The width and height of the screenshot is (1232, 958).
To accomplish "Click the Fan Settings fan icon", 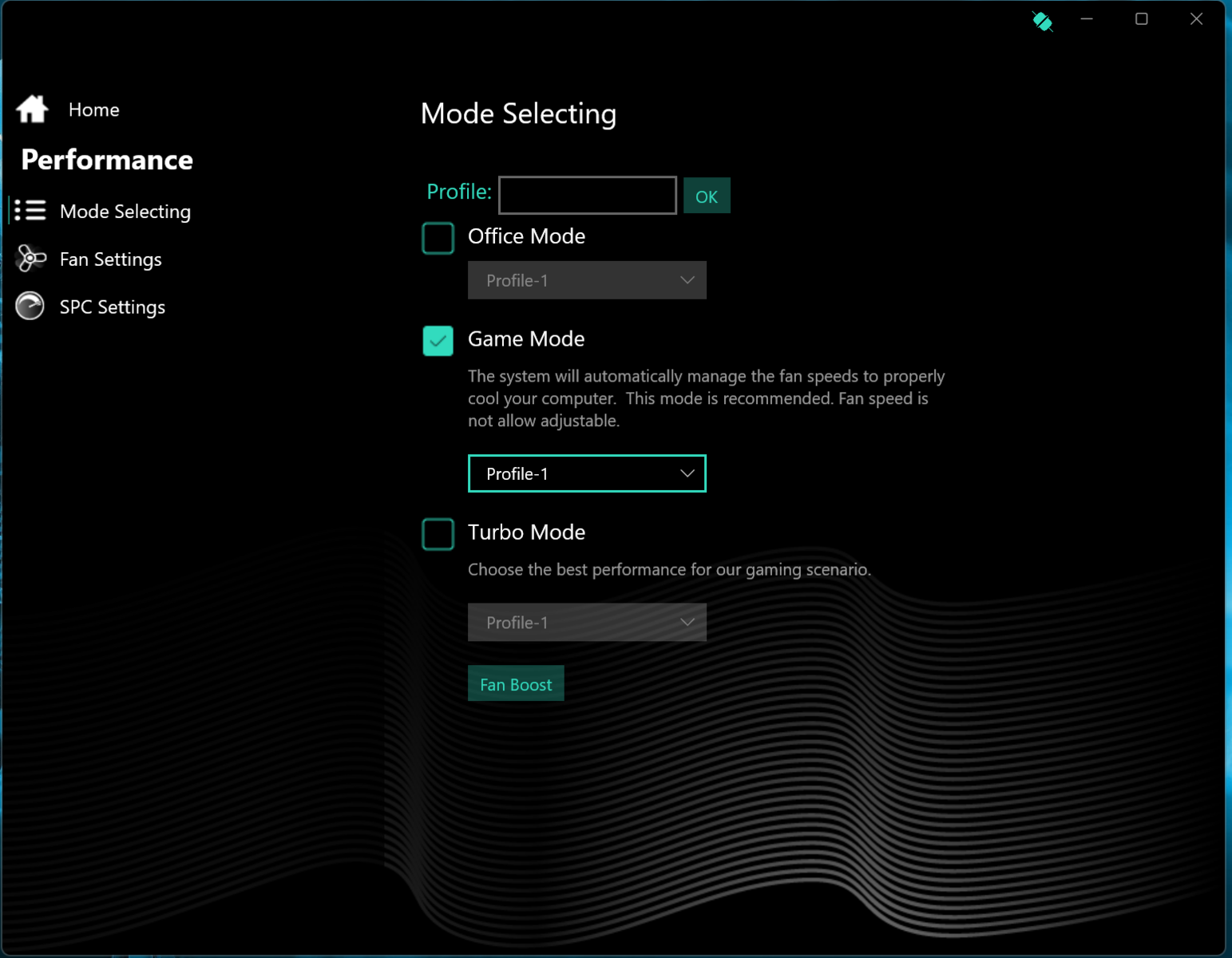I will coord(31,259).
